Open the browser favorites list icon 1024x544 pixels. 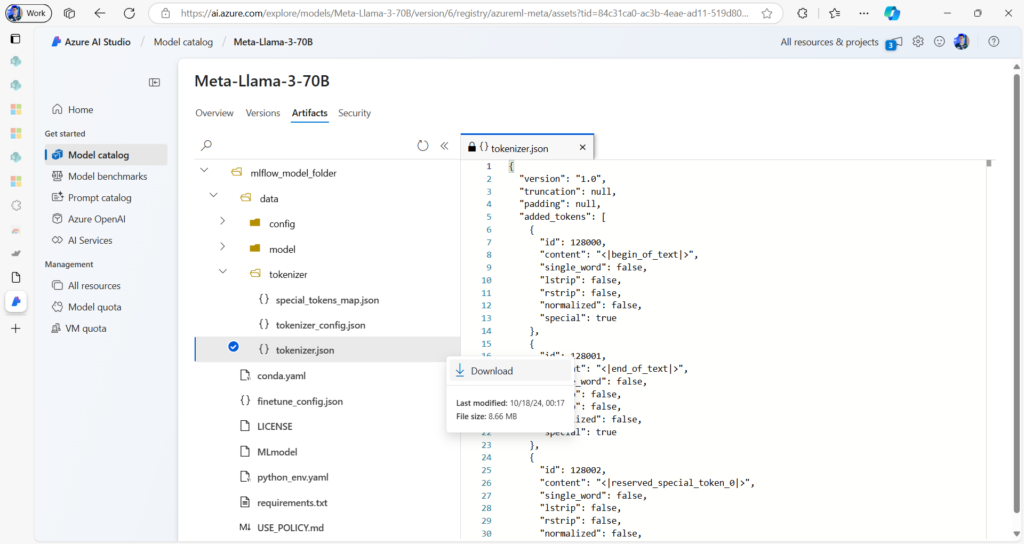pos(835,13)
